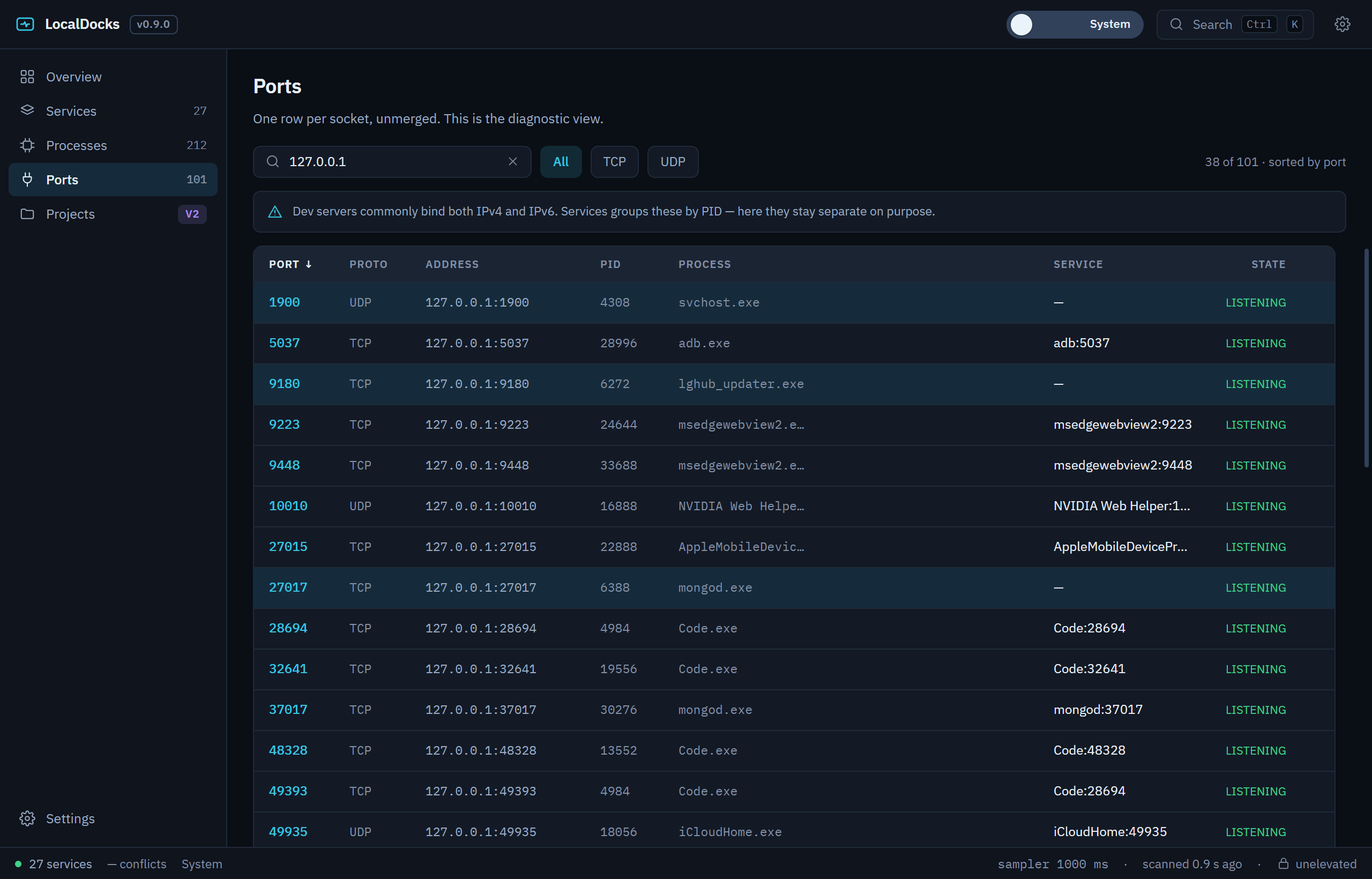Viewport: 1372px width, 879px height.
Task: Sort by the PROCESS column header
Action: 704,264
